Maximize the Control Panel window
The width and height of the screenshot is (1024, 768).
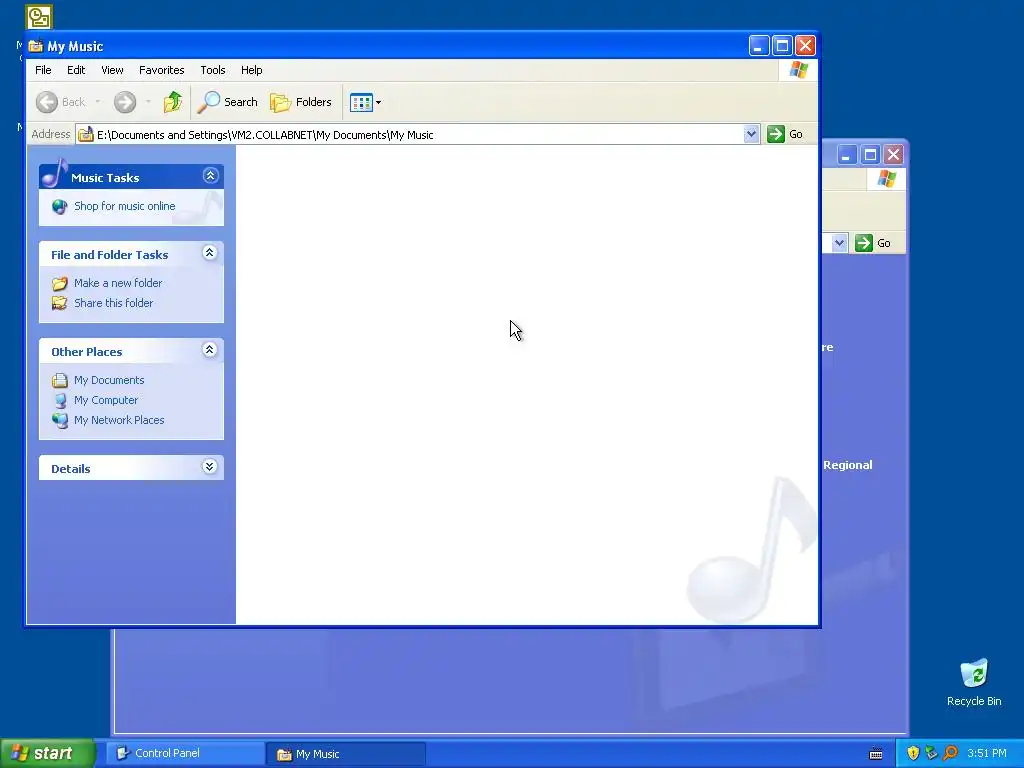870,155
